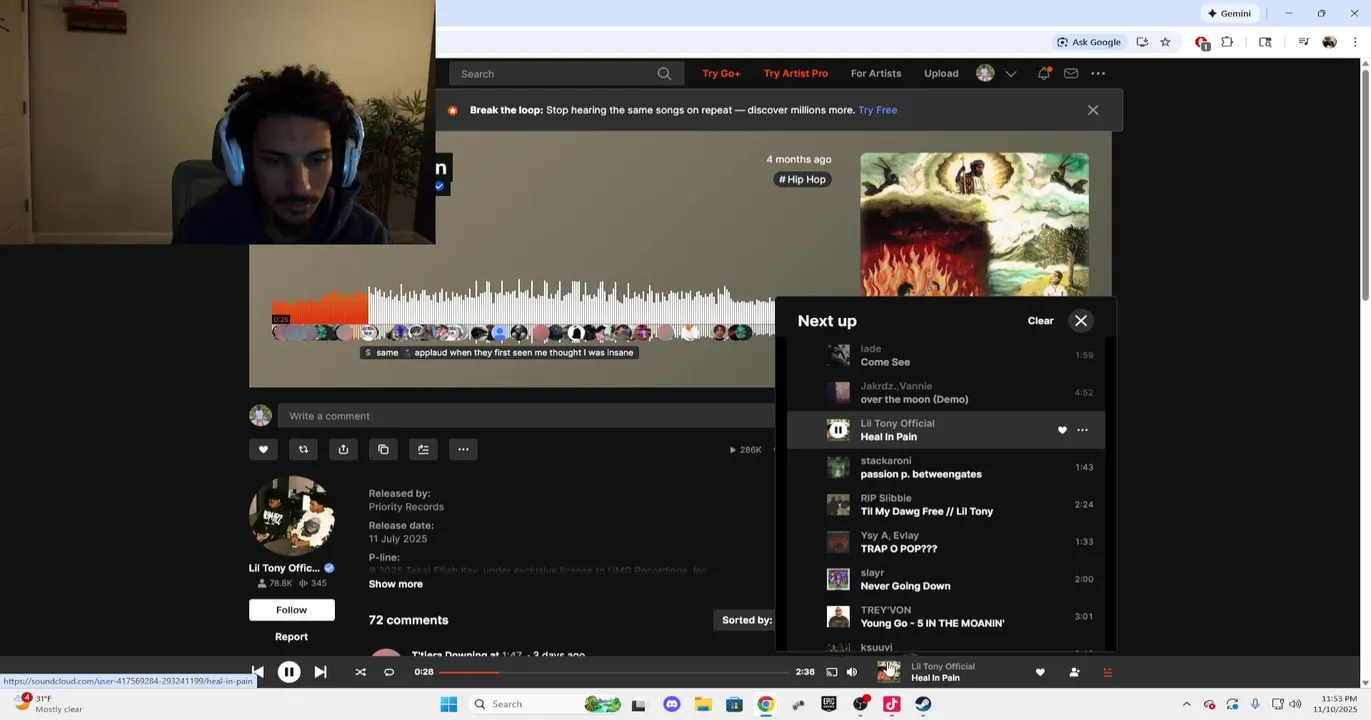Bookmark this page with the star icon

tap(1165, 42)
